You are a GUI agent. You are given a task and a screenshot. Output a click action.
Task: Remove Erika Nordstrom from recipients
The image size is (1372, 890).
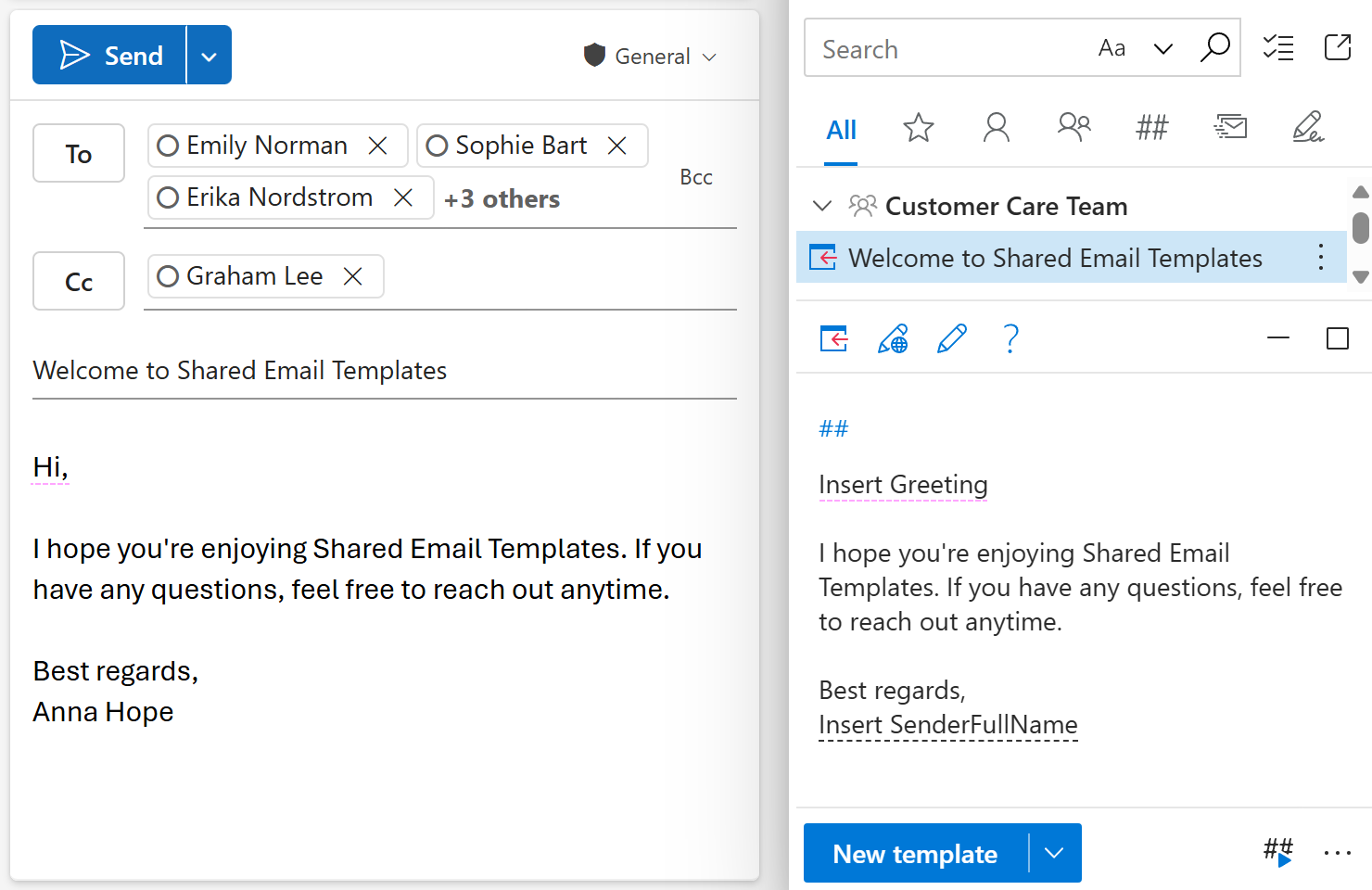click(403, 197)
